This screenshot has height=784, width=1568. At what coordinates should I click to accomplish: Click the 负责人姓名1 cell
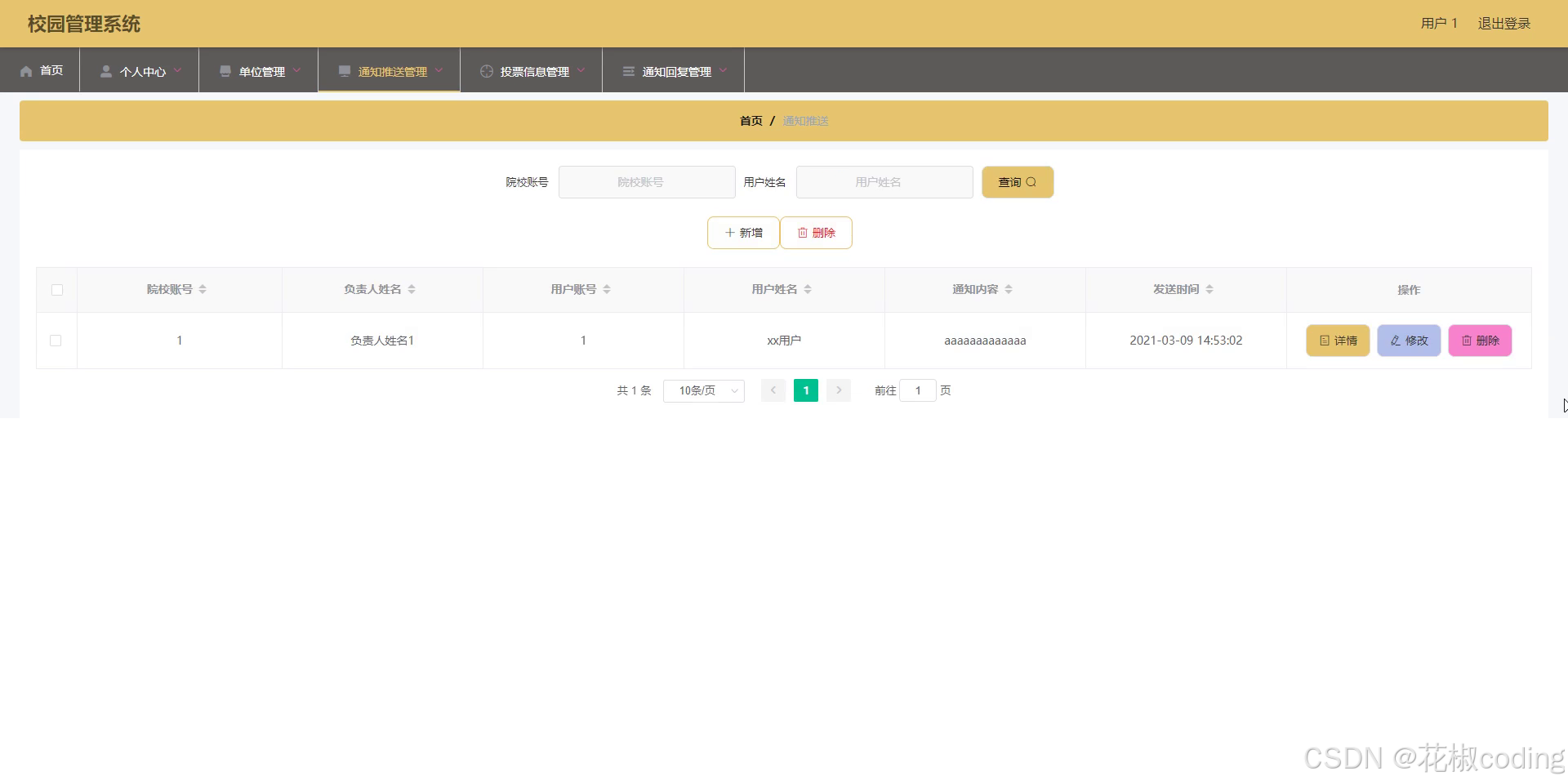click(382, 341)
